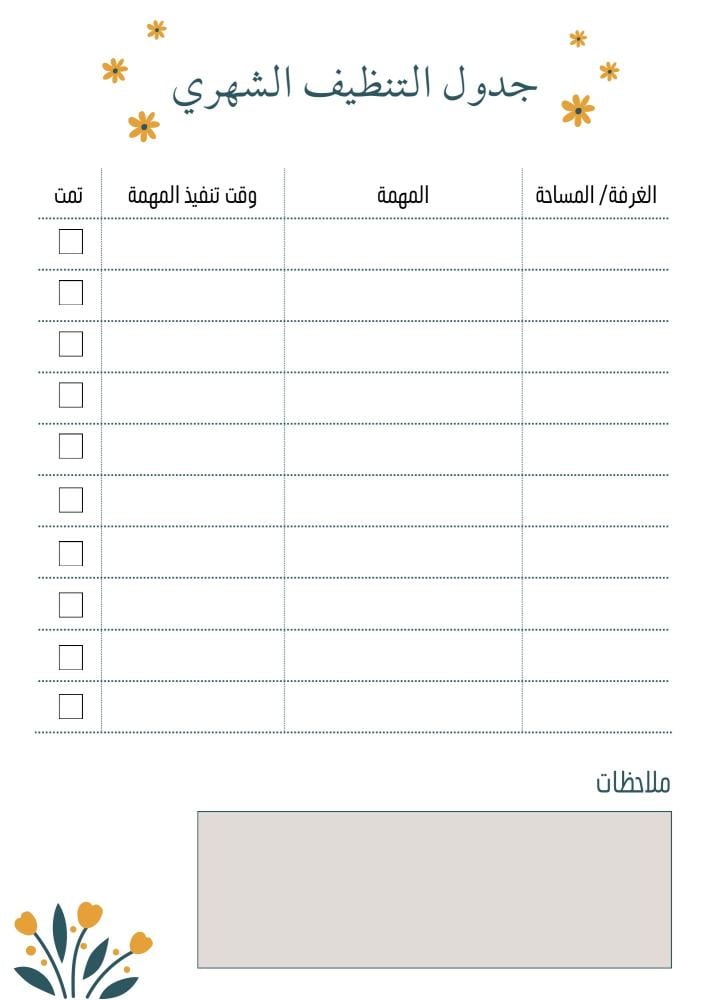Image resolution: width=707 pixels, height=1000 pixels.
Task: Check the first row's تمت checkbox
Action: [71, 242]
